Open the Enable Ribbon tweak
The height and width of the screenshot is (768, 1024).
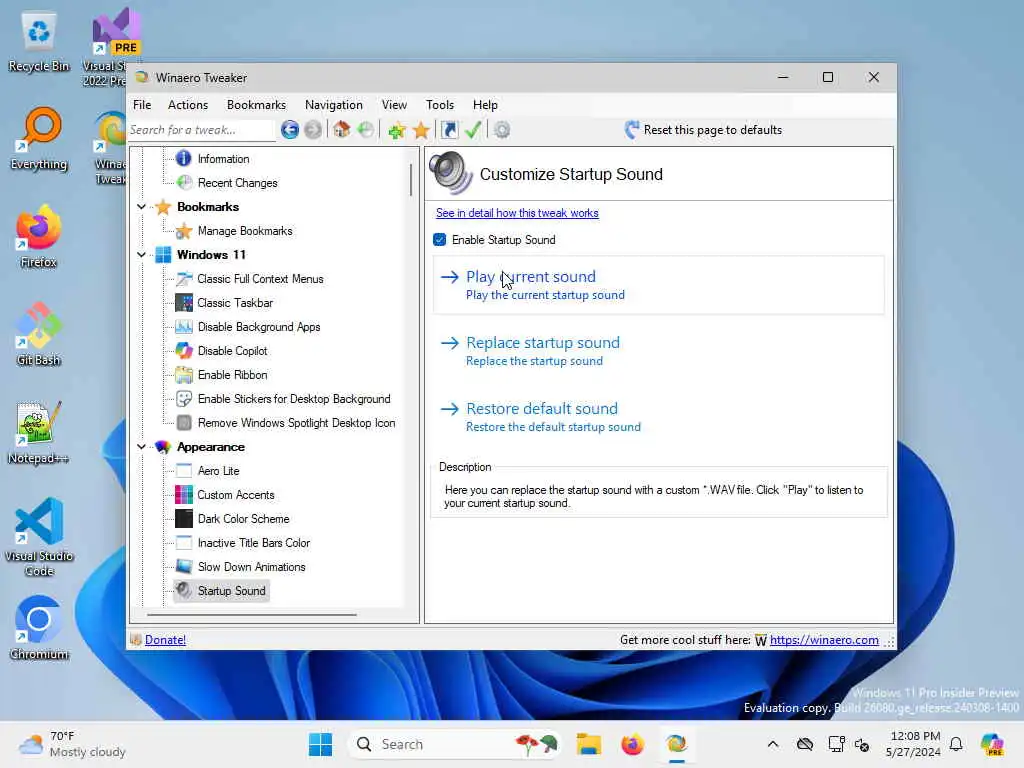click(232, 375)
